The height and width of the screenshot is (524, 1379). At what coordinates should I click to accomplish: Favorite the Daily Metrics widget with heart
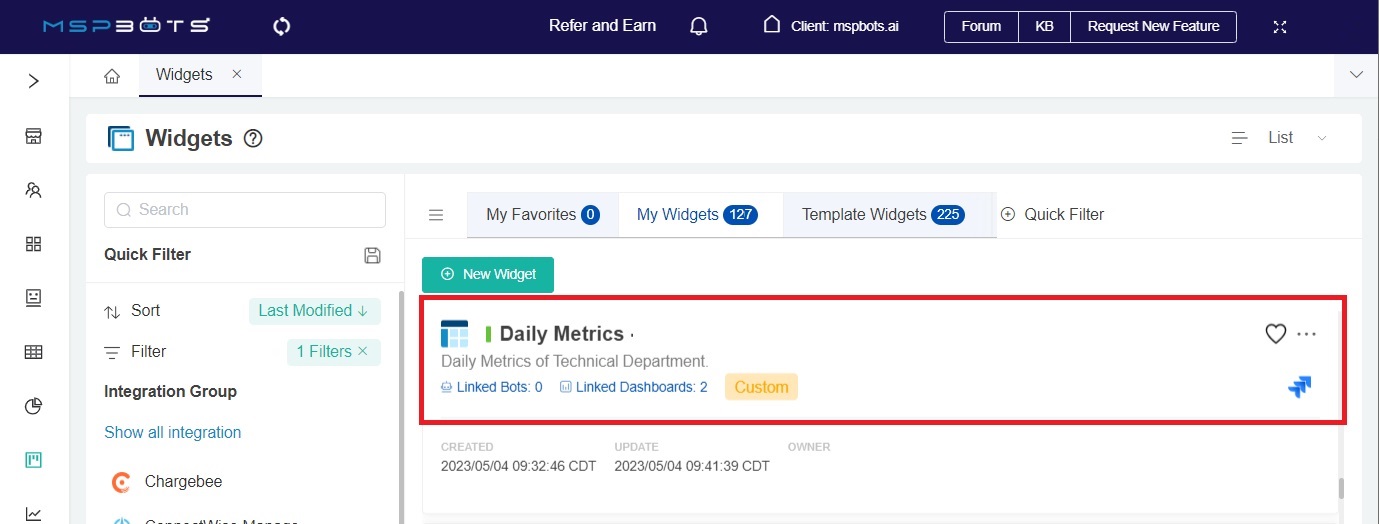click(1275, 334)
